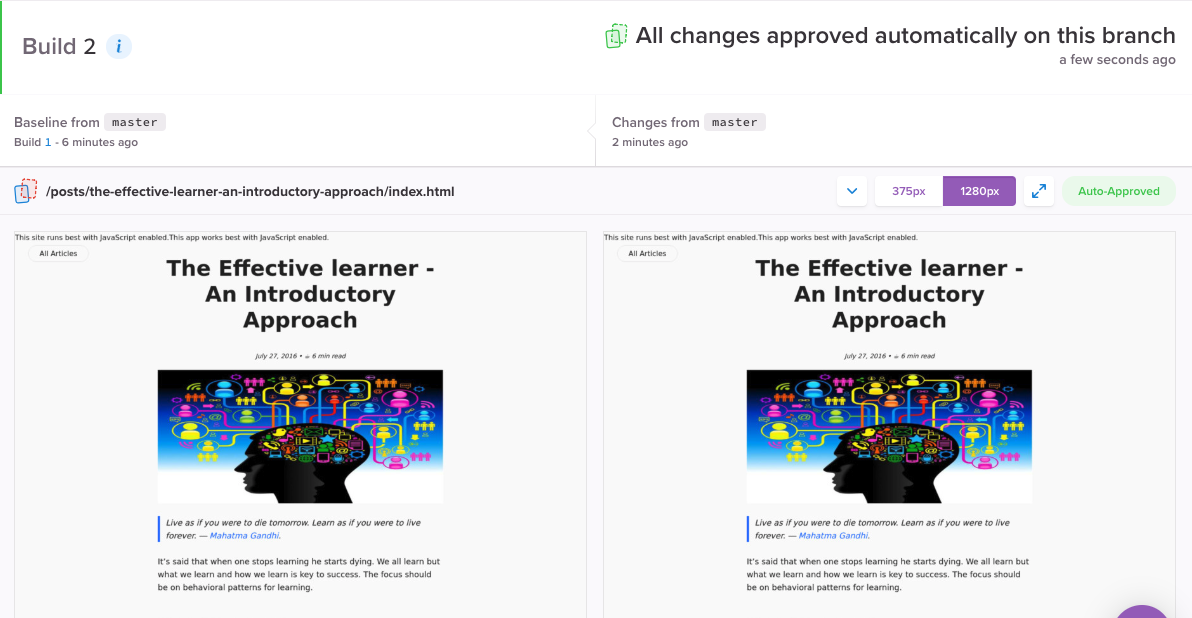Screen dimensions: 1192x618
Task: Click the changes master branch label
Action: [734, 122]
